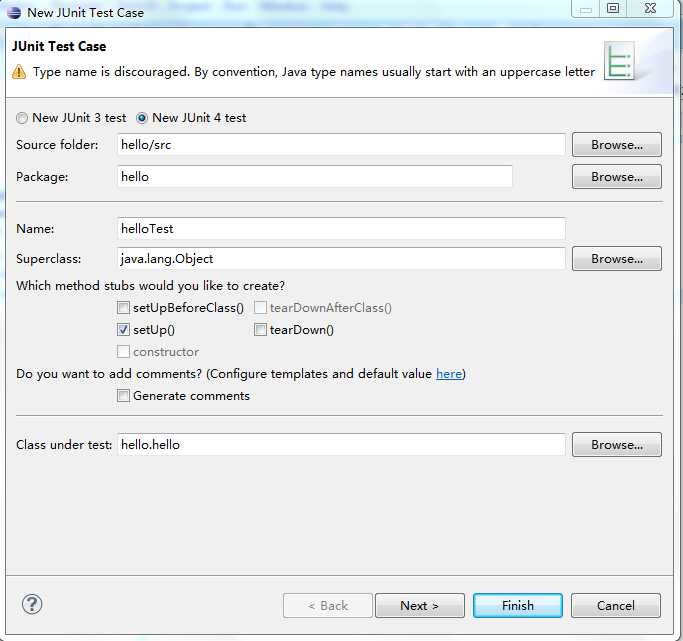Click the 'Do you want to add comments?' text
The image size is (683, 641).
[x=109, y=374]
